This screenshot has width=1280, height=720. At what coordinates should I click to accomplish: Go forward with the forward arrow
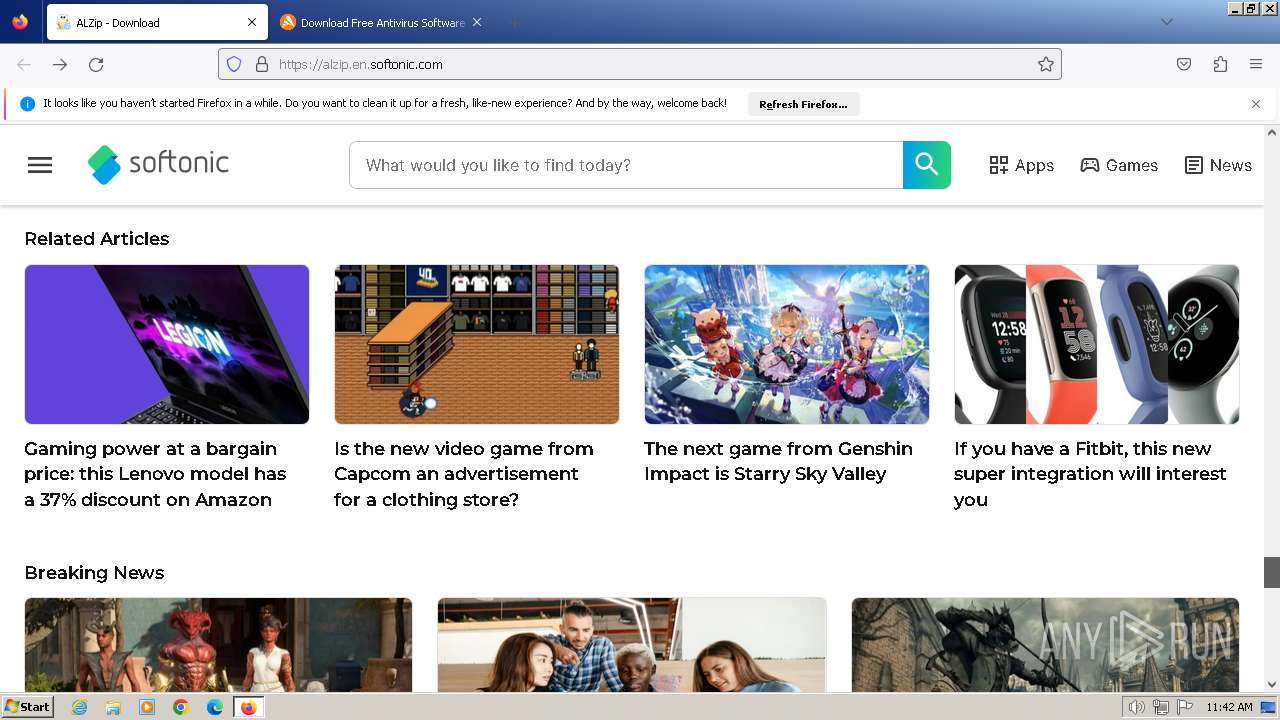coord(60,64)
